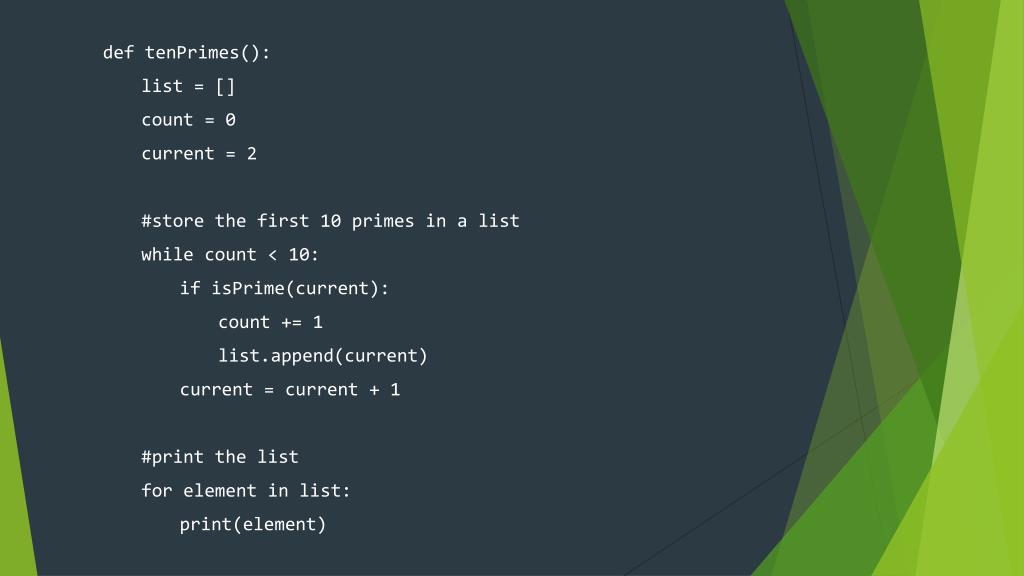Click the 'list = []' line
This screenshot has width=1024, height=576.
click(188, 86)
